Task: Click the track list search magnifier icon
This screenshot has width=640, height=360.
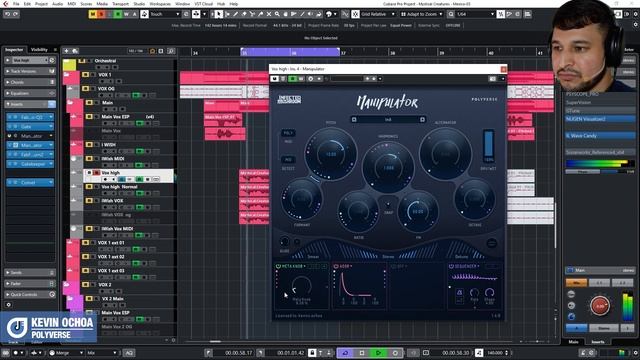Action: point(171,51)
